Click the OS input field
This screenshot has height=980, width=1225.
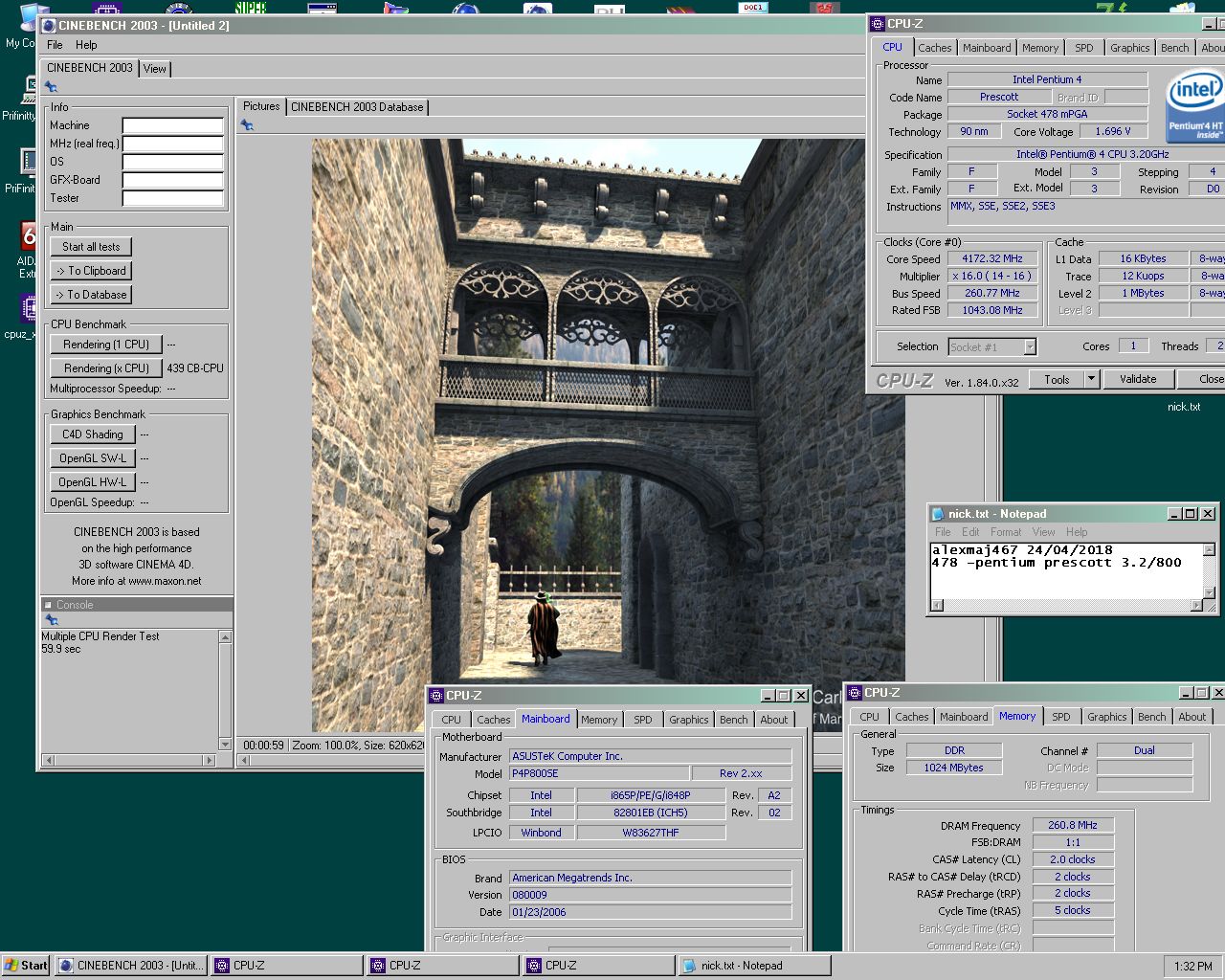tap(172, 162)
